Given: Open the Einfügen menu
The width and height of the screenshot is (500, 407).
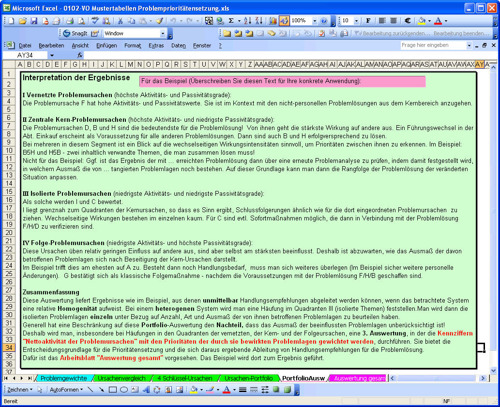Looking at the screenshot, I should pos(106,46).
